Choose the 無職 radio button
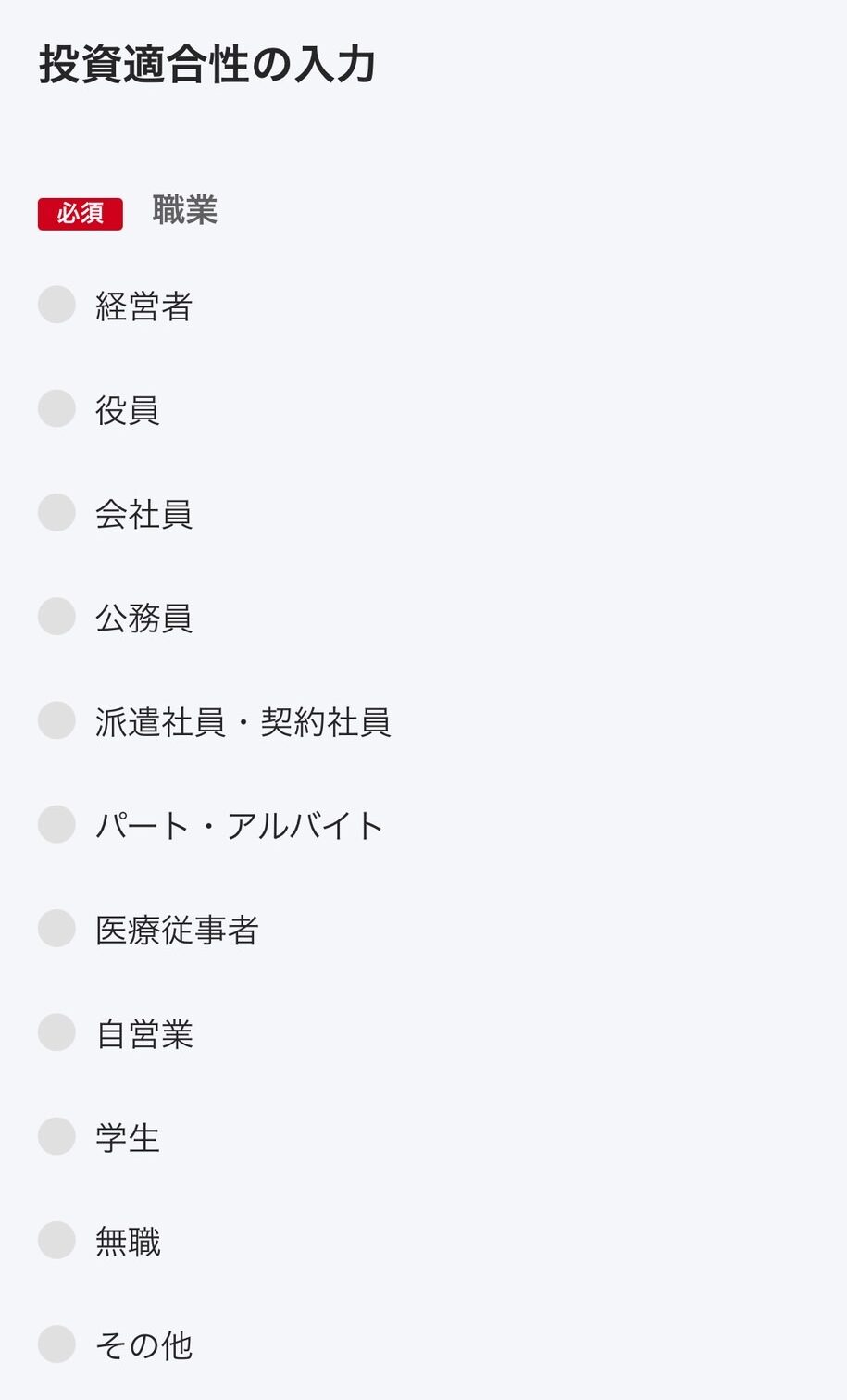Image resolution: width=847 pixels, height=1400 pixels. [x=56, y=1240]
